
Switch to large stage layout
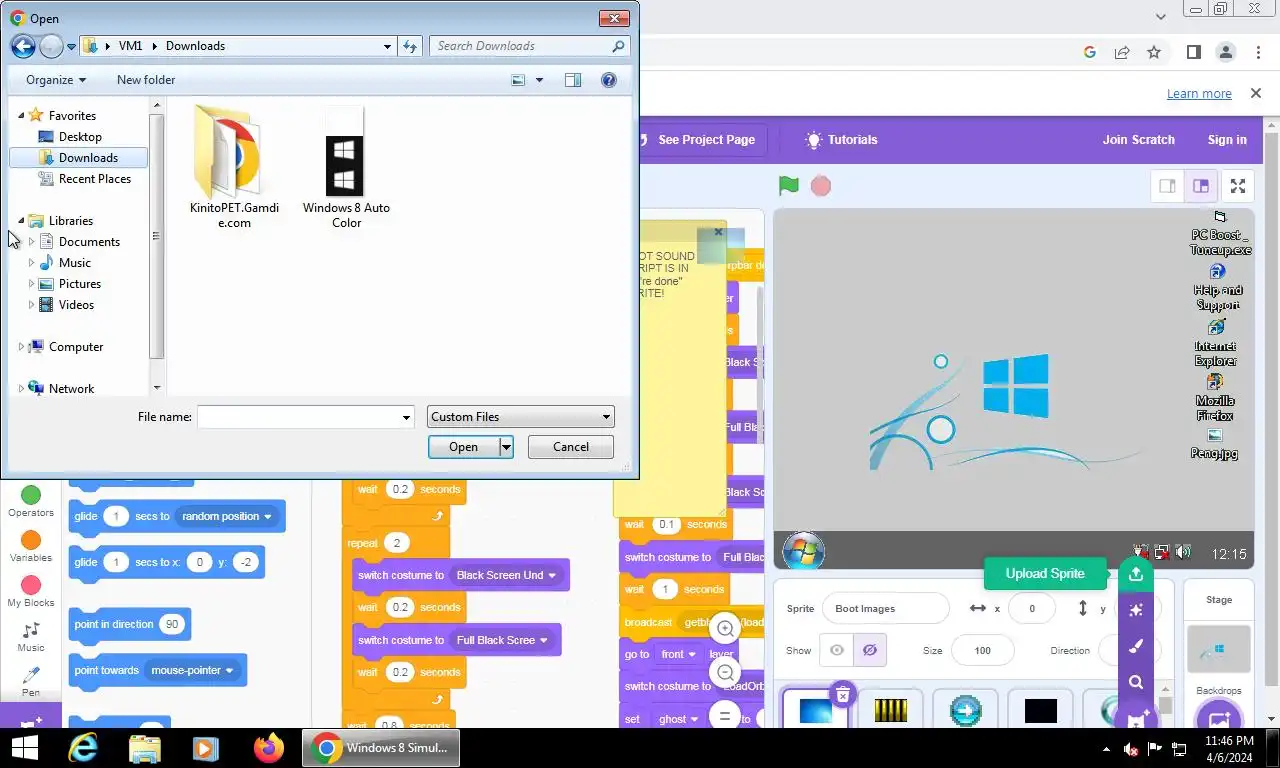[x=1201, y=186]
